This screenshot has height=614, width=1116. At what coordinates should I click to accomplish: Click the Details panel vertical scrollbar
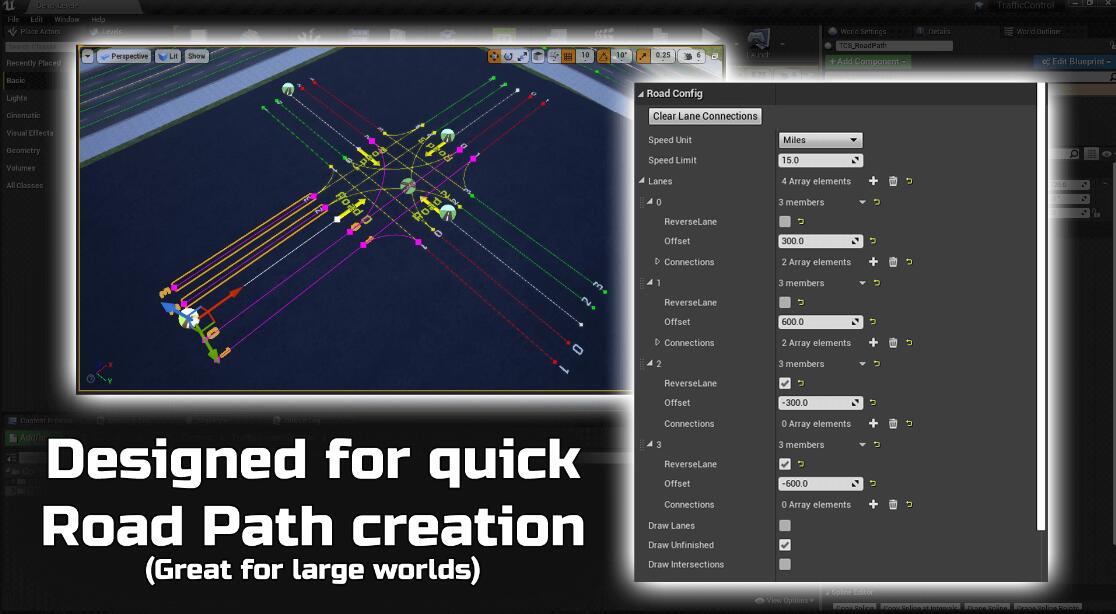tap(1041, 300)
